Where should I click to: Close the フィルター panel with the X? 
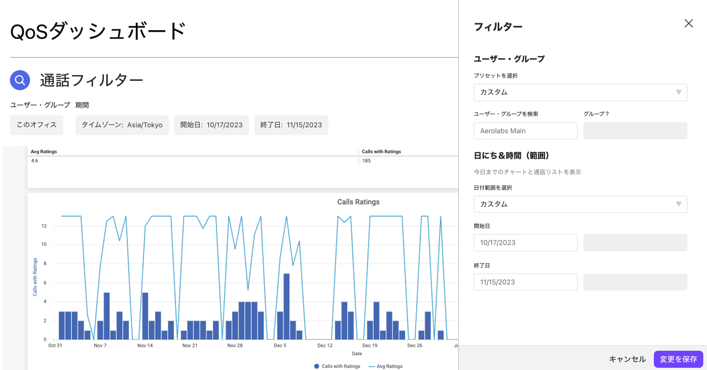click(688, 23)
